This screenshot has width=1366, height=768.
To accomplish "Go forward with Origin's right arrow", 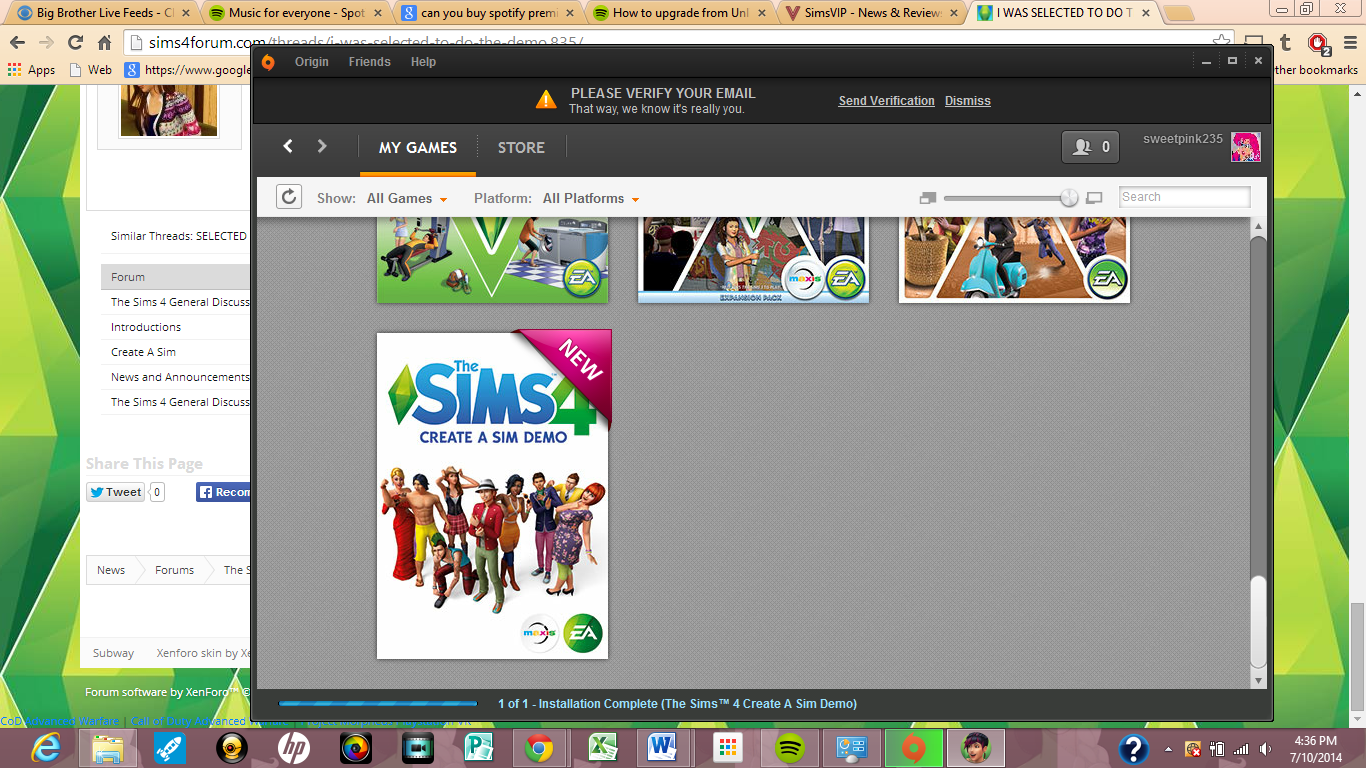I will [322, 146].
